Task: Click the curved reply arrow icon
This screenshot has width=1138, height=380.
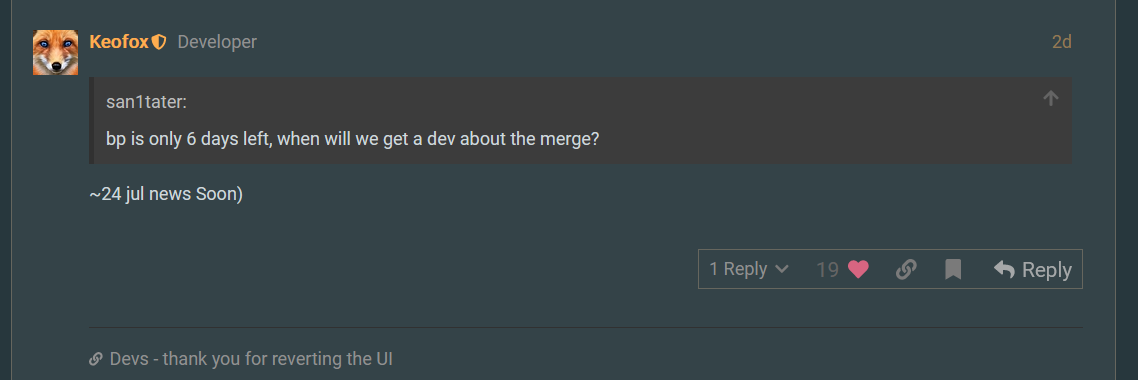Action: click(x=1004, y=270)
